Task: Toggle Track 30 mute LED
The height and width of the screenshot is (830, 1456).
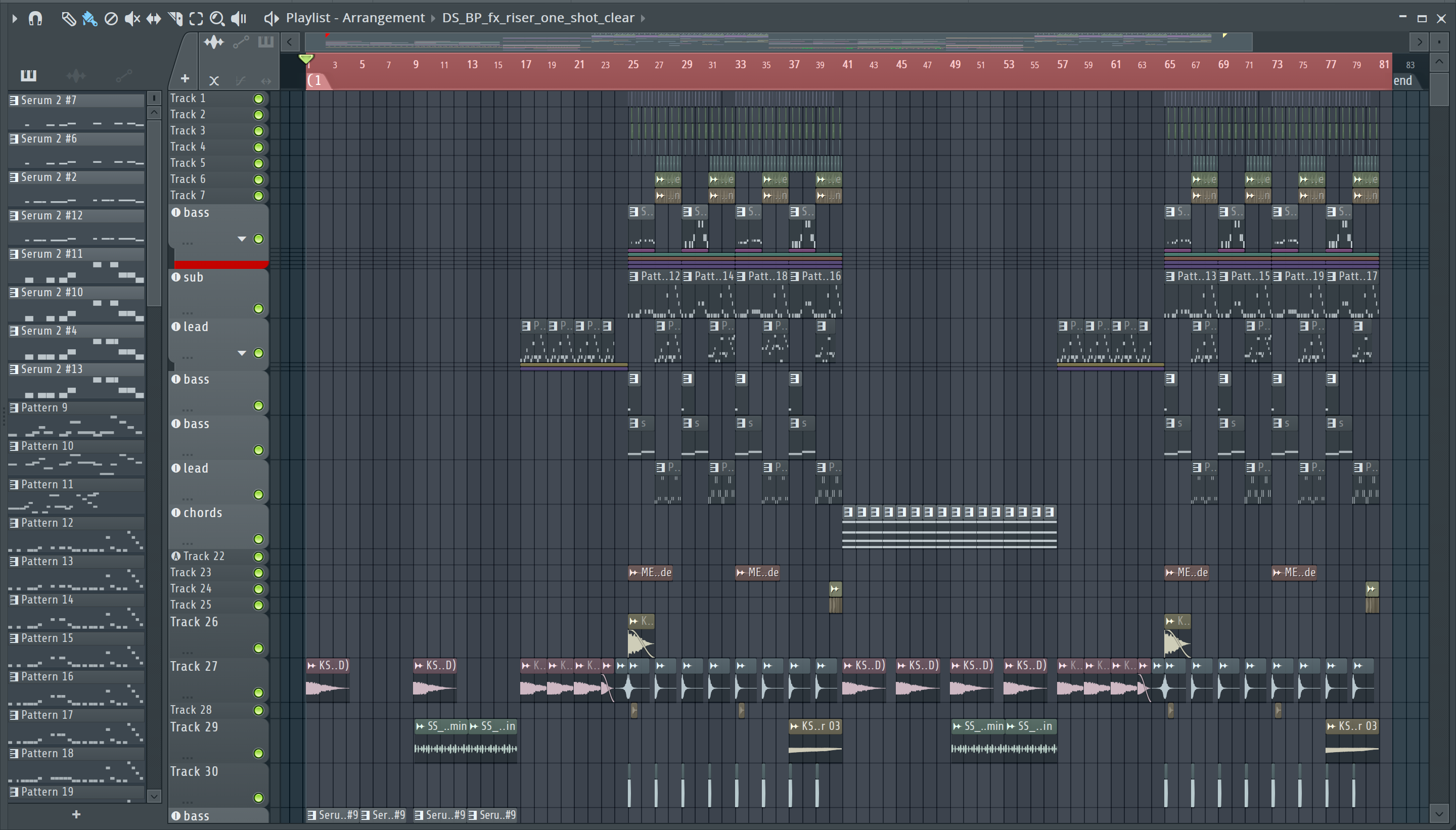Action: tap(258, 798)
